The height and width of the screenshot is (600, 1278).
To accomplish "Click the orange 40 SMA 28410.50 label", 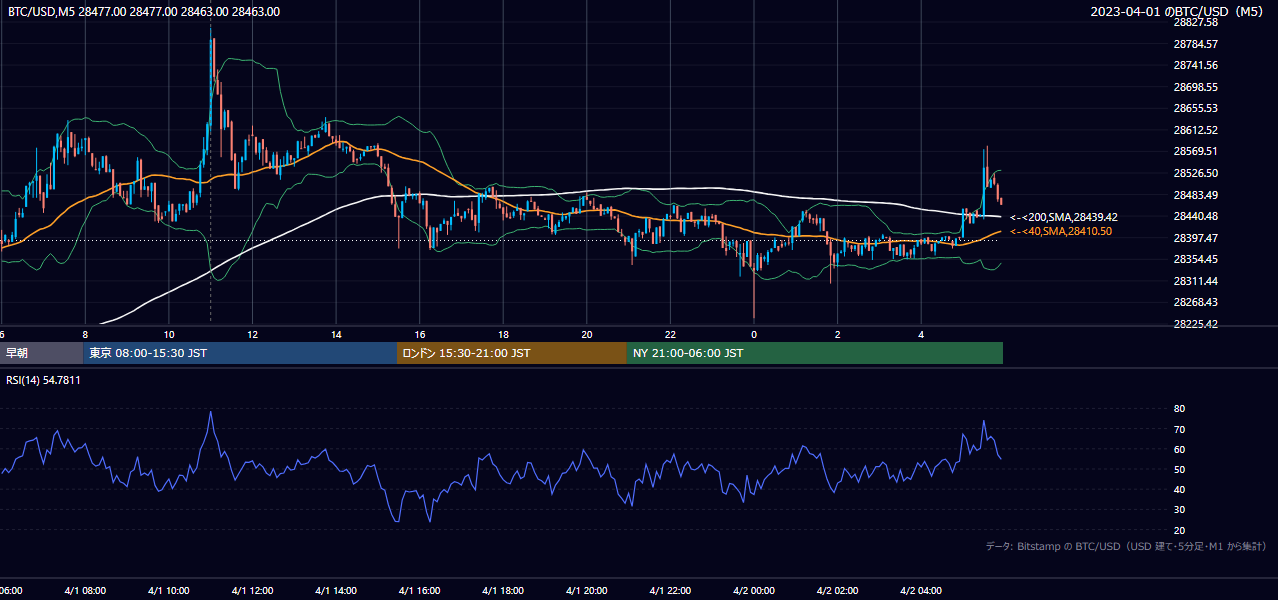I will (x=1061, y=231).
